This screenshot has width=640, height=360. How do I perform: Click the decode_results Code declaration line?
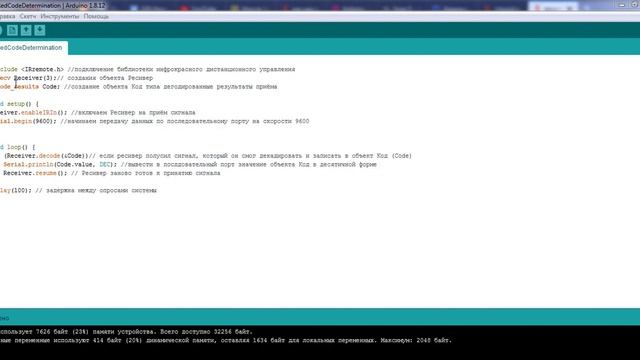[139, 87]
